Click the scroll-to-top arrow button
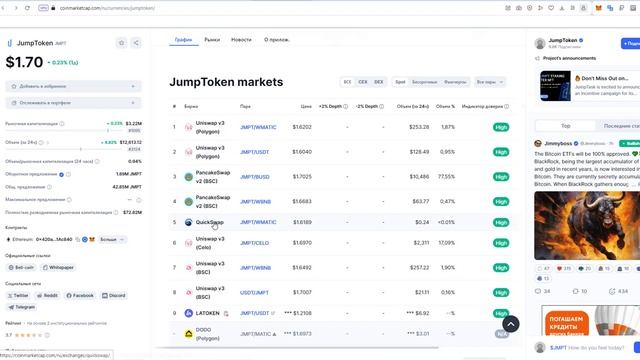This screenshot has height=360, width=640. tap(511, 324)
